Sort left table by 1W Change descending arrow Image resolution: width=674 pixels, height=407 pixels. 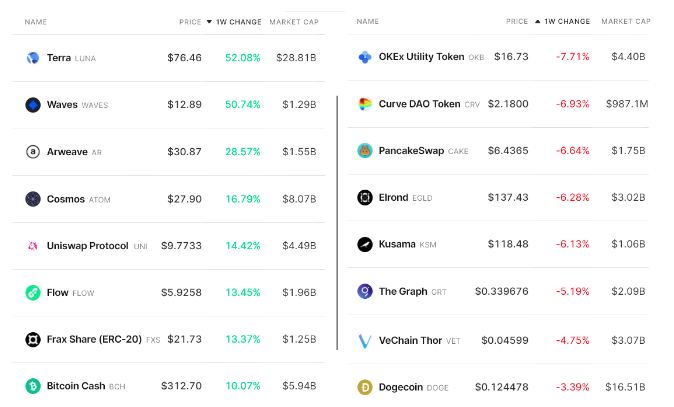(209, 21)
